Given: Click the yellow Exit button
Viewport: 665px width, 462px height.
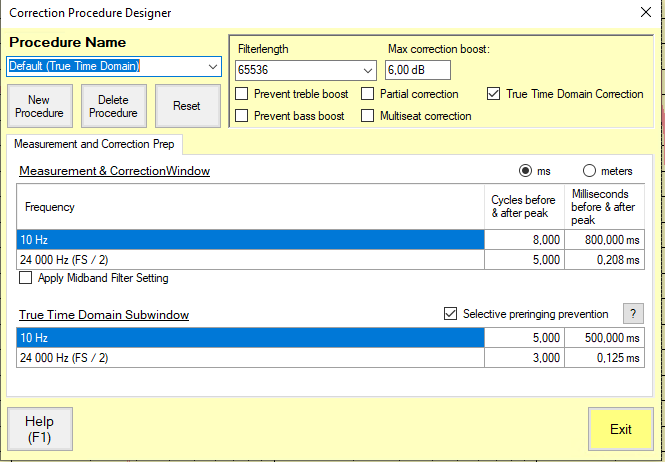Looking at the screenshot, I should pyautogui.click(x=620, y=429).
